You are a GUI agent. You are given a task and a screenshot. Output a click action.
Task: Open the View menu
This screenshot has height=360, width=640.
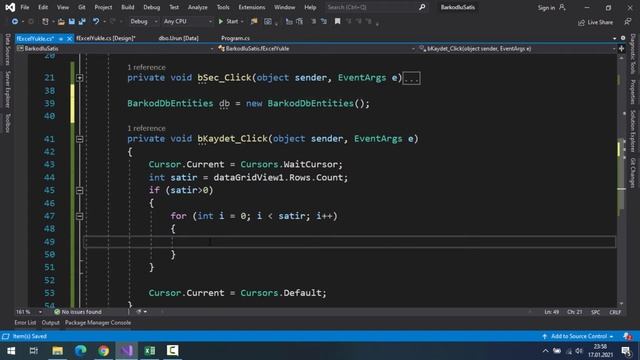point(63,7)
